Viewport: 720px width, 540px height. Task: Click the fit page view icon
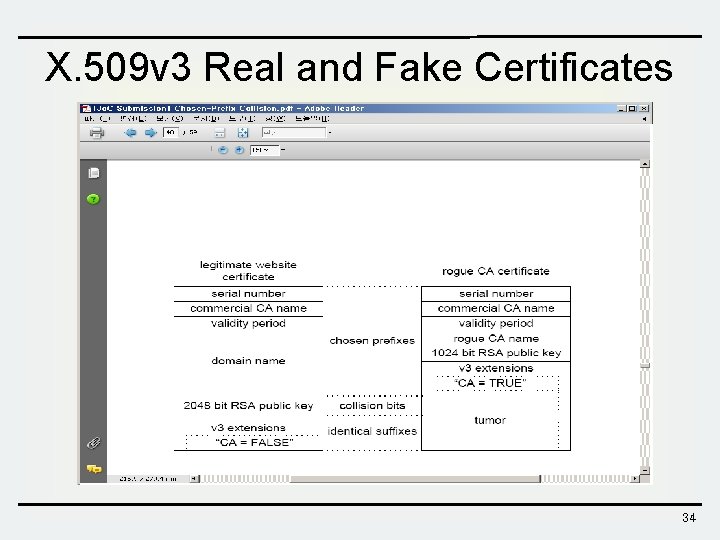click(242, 133)
